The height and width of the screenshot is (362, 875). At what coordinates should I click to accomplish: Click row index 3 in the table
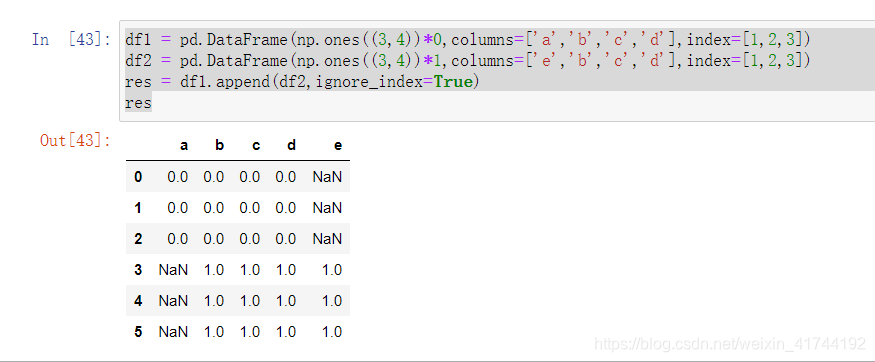[x=138, y=270]
